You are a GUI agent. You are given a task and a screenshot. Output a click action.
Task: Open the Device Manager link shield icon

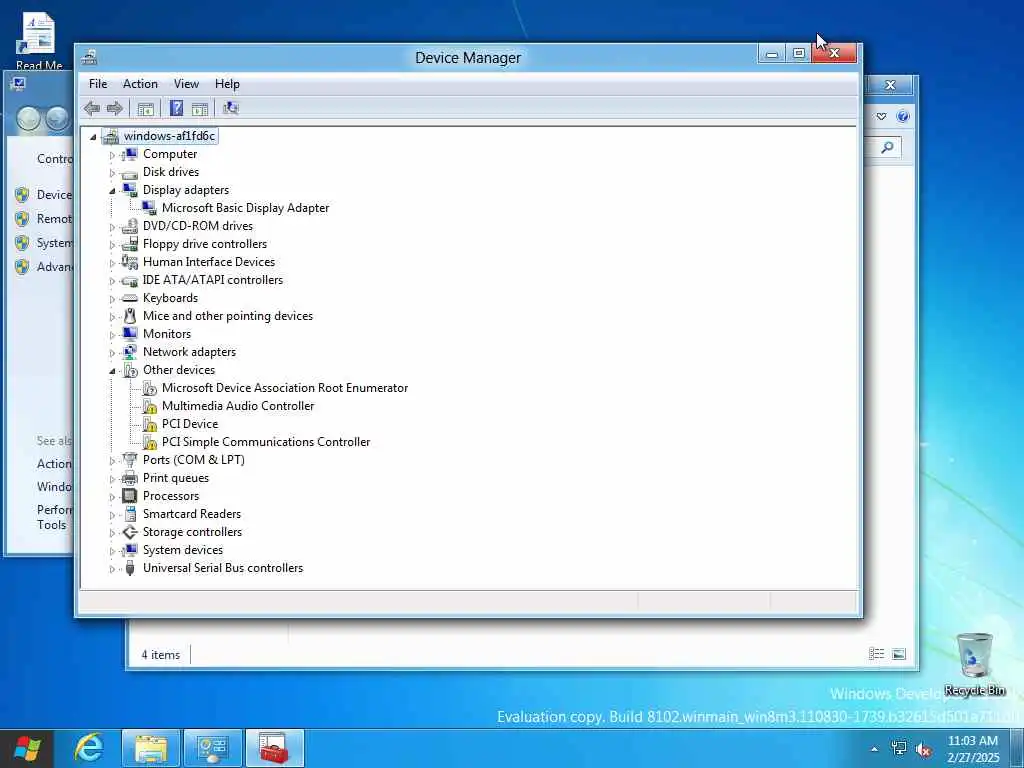(x=22, y=195)
